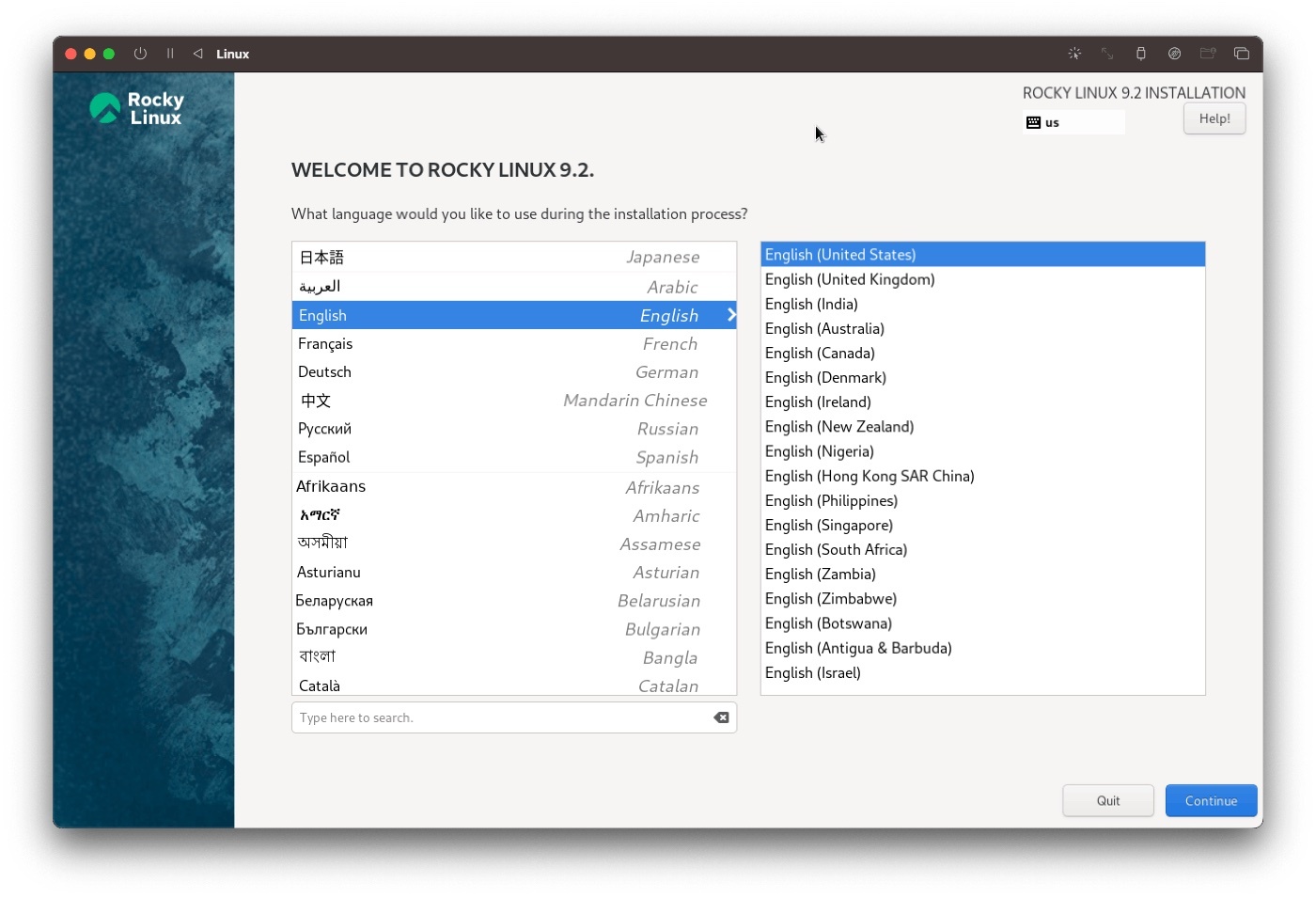
Task: Open the USB devices icon
Action: click(1141, 54)
